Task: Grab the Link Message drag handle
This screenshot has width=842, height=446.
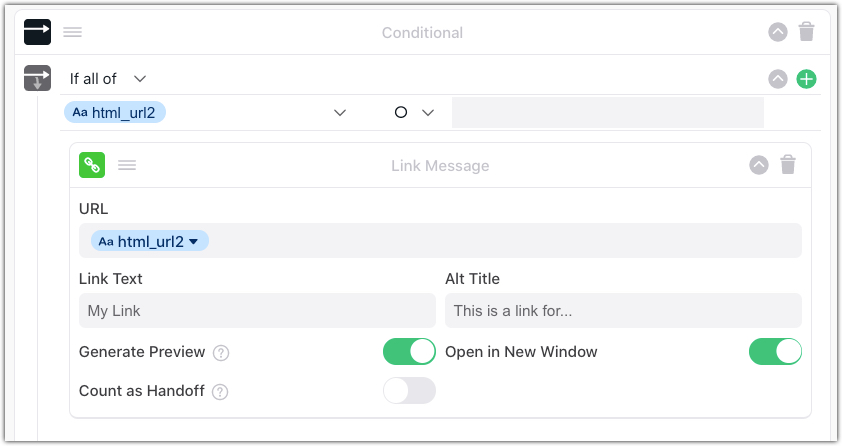Action: point(127,165)
